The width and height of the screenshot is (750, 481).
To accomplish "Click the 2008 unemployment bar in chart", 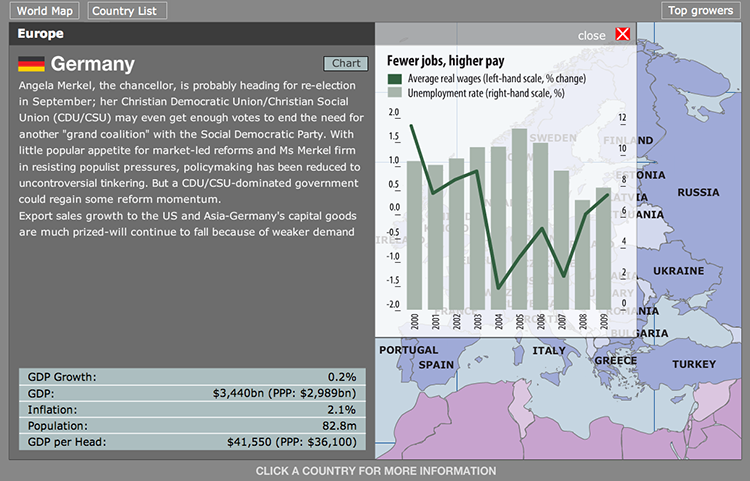I will pos(583,255).
